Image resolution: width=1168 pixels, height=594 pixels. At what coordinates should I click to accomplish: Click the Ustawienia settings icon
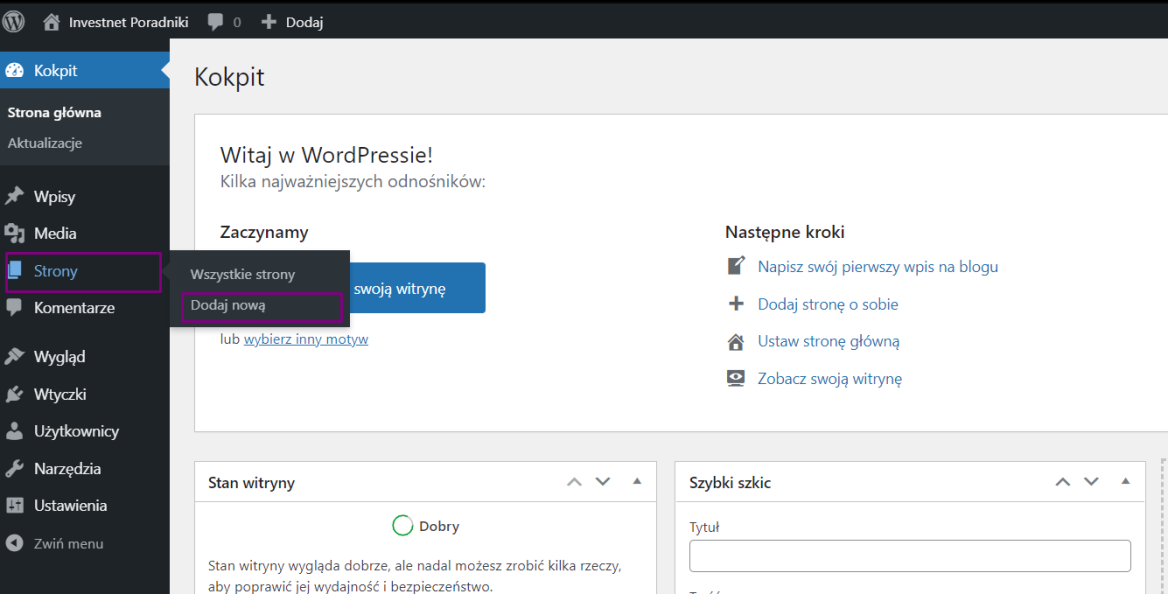[x=14, y=506]
